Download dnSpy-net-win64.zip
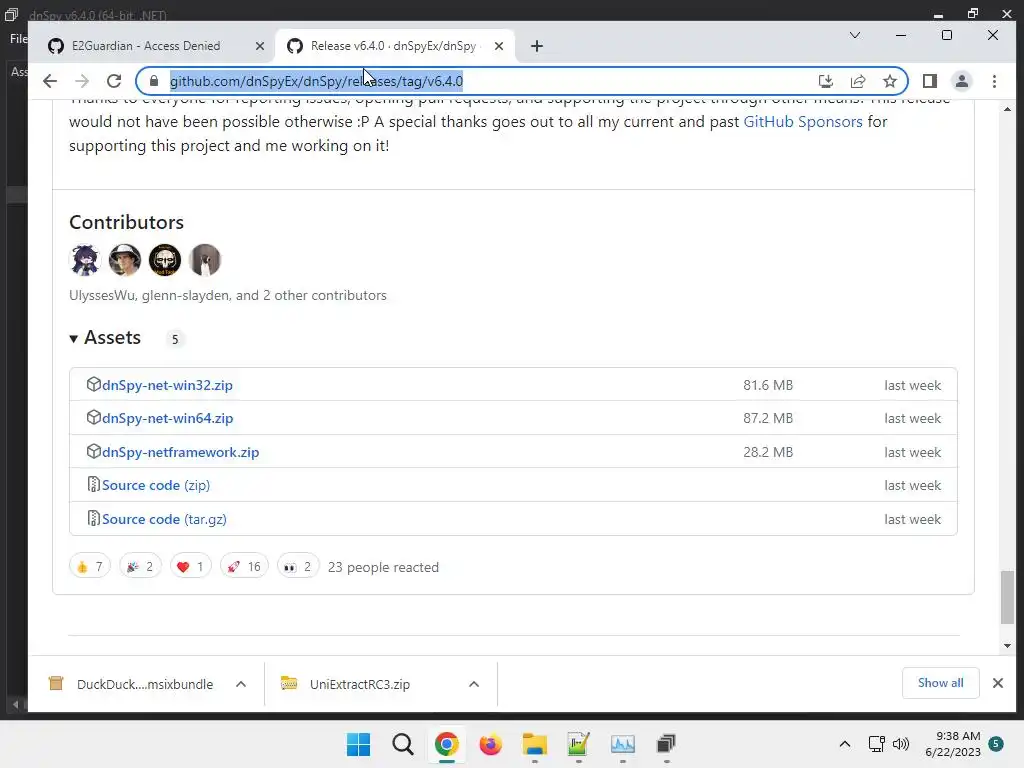The height and width of the screenshot is (768, 1024). pos(167,418)
